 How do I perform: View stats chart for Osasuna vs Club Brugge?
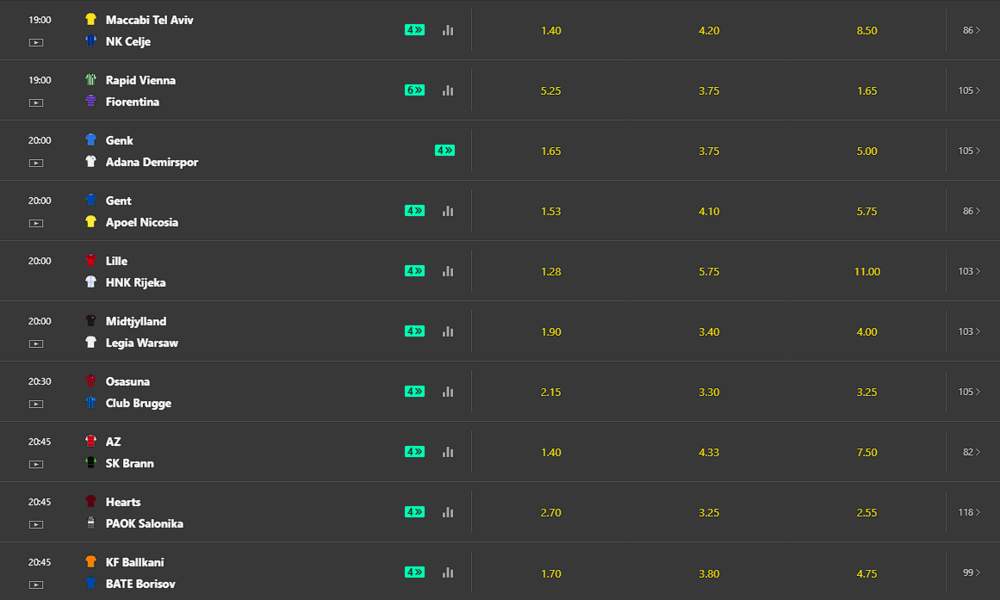tap(448, 391)
